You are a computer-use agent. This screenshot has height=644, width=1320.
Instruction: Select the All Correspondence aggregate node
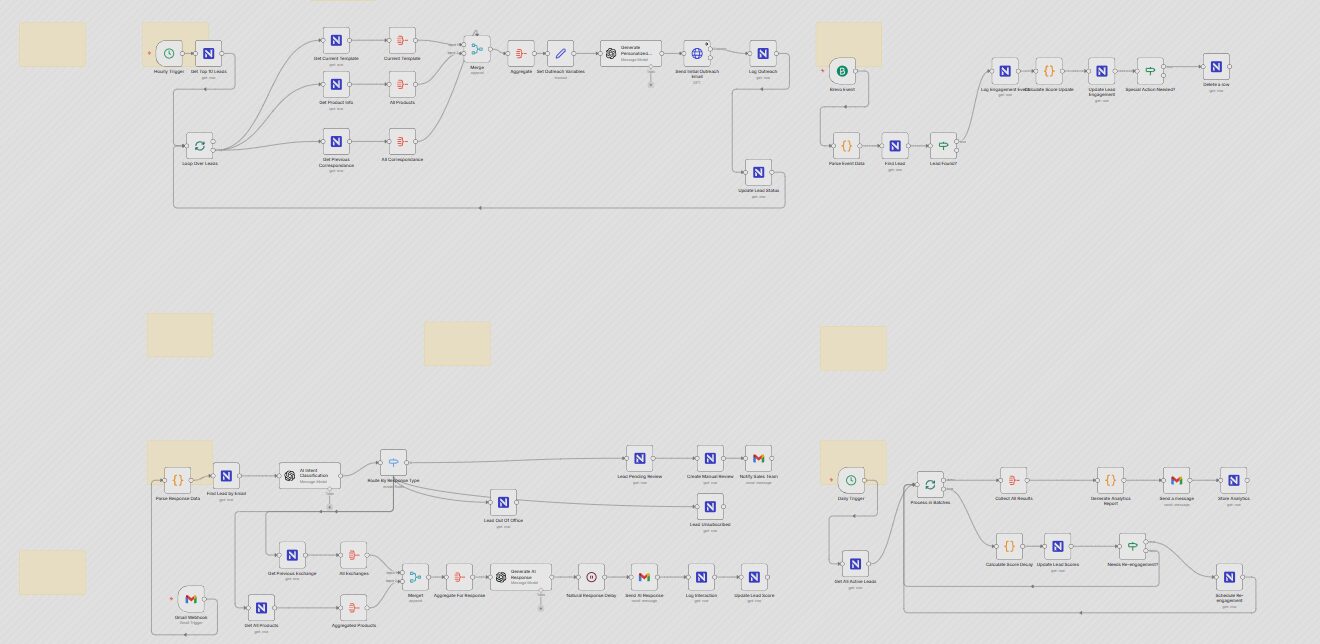[401, 141]
